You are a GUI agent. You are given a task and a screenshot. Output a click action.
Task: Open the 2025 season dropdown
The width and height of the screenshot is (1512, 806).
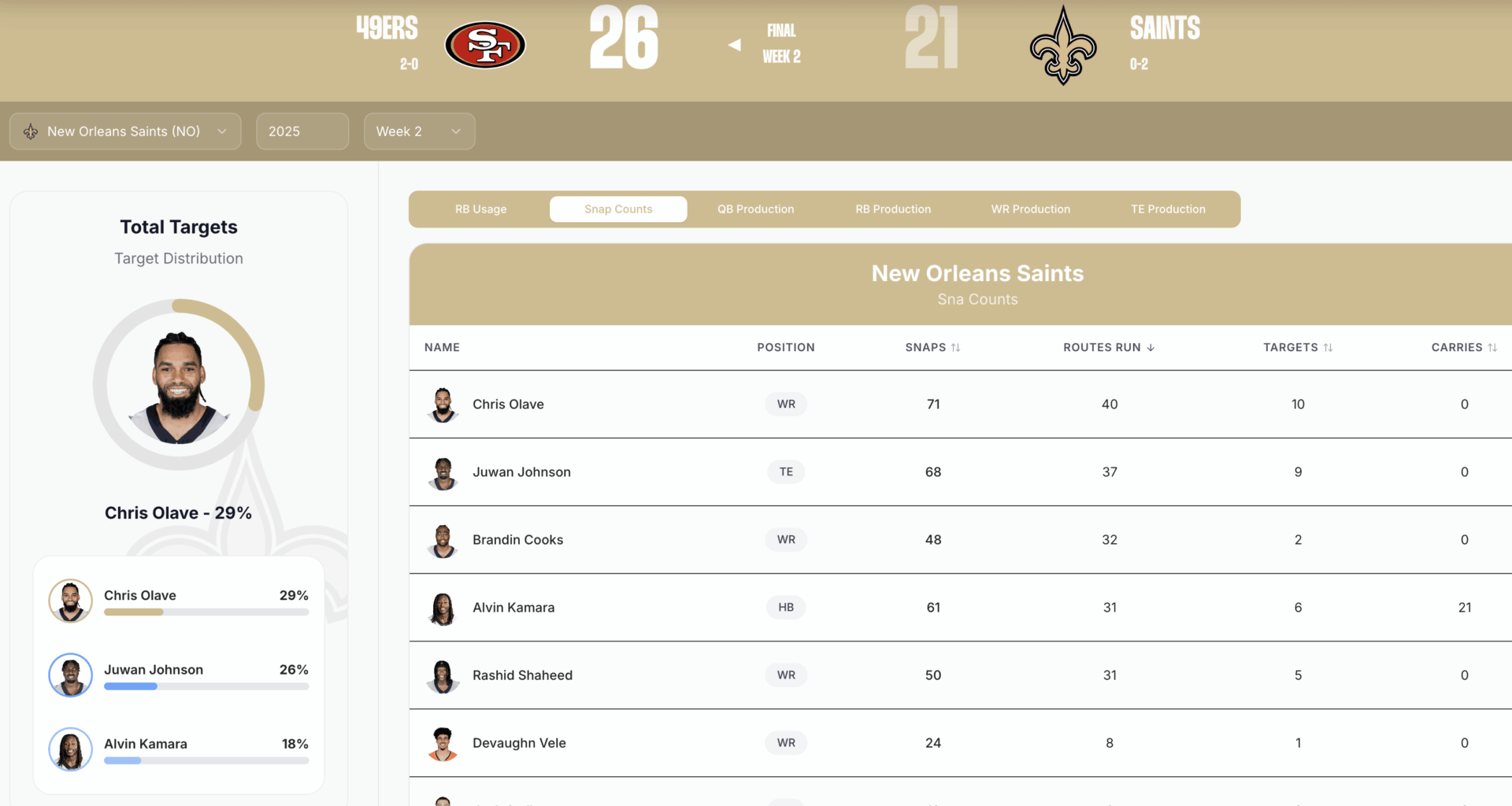coord(302,131)
